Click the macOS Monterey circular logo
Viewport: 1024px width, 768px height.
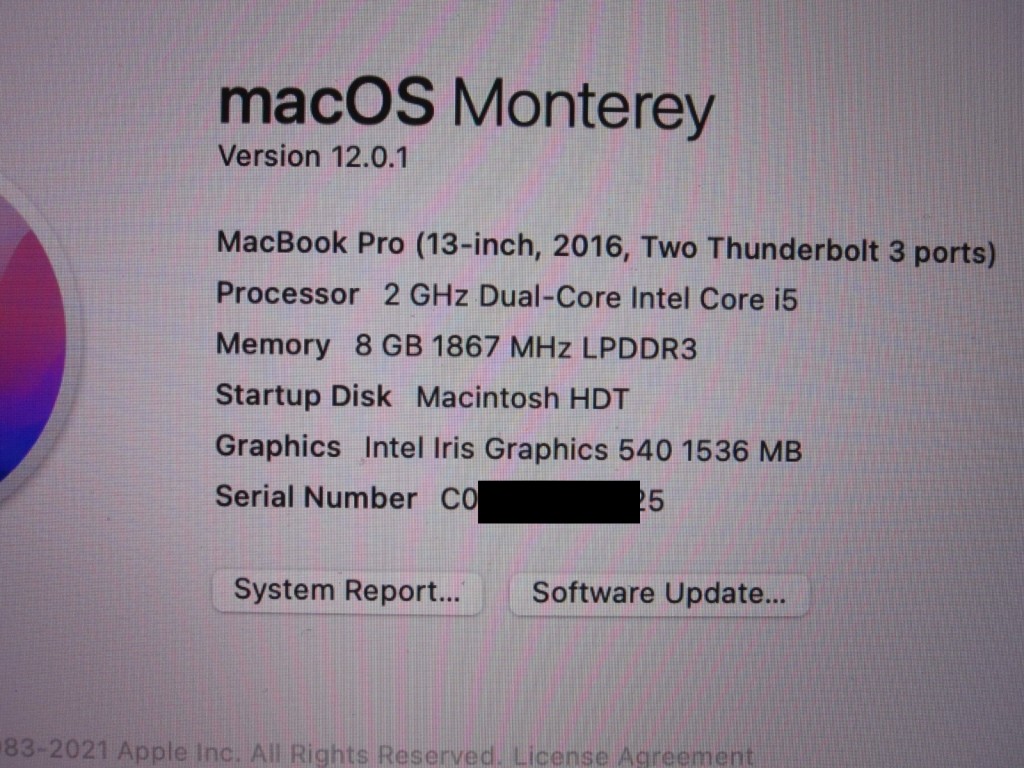pos(29,346)
